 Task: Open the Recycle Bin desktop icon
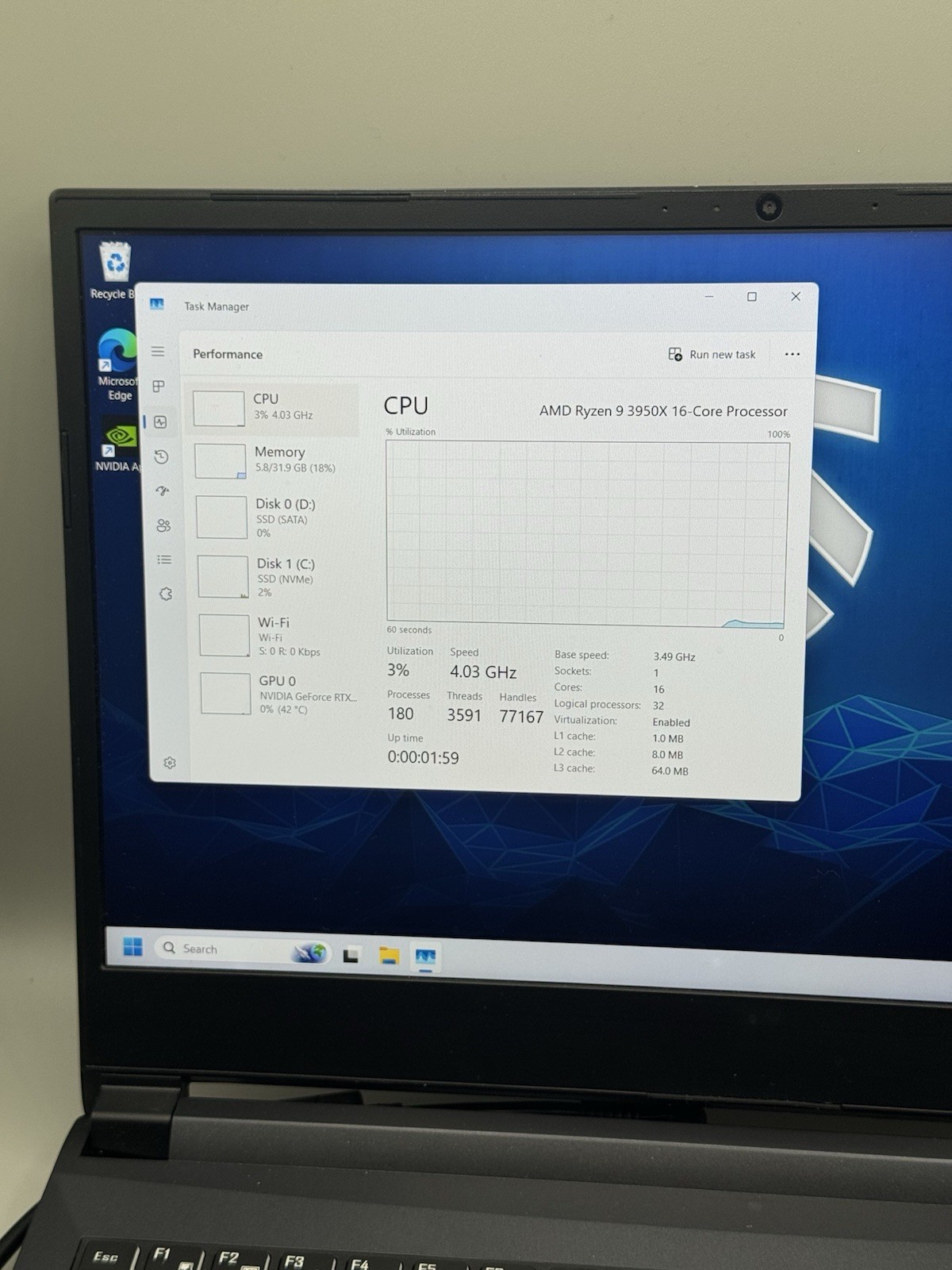click(x=115, y=271)
